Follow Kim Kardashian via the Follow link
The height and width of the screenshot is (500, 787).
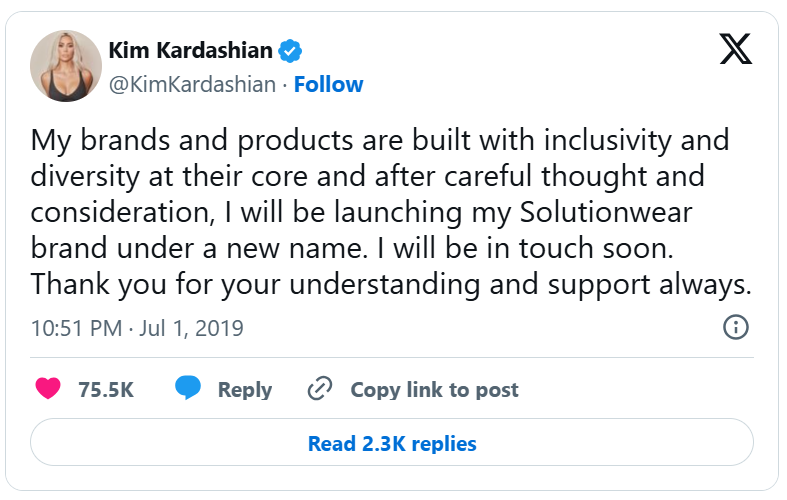point(328,84)
